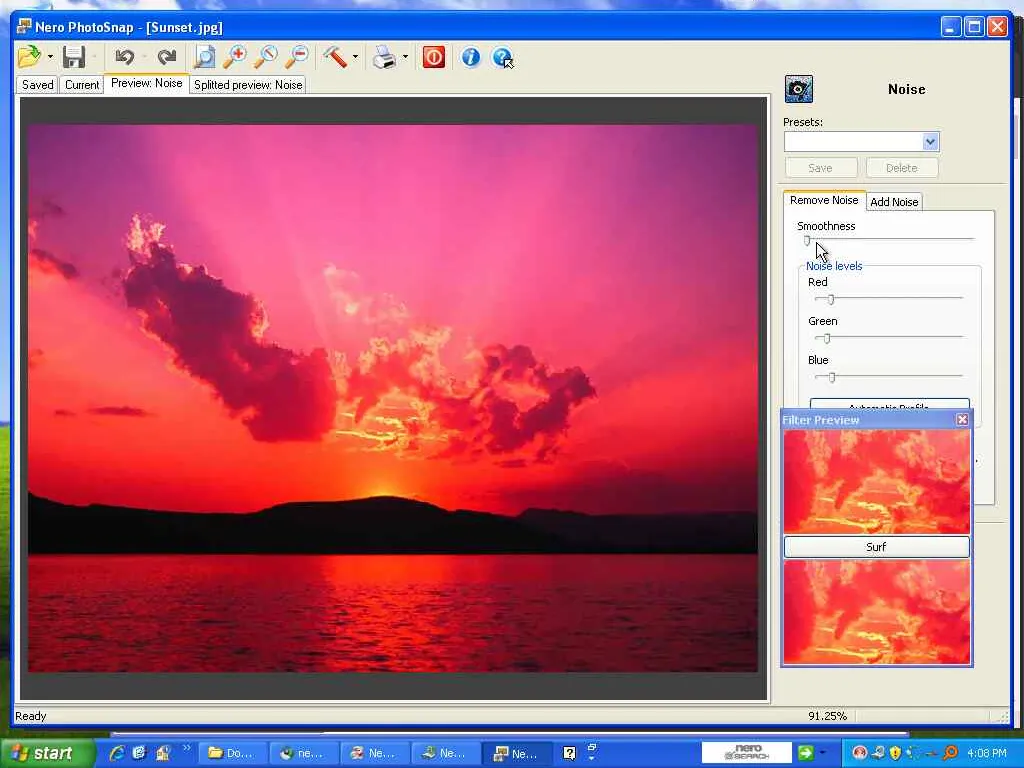This screenshot has height=768, width=1024.
Task: Click the Noise camera panel icon
Action: coord(799,89)
